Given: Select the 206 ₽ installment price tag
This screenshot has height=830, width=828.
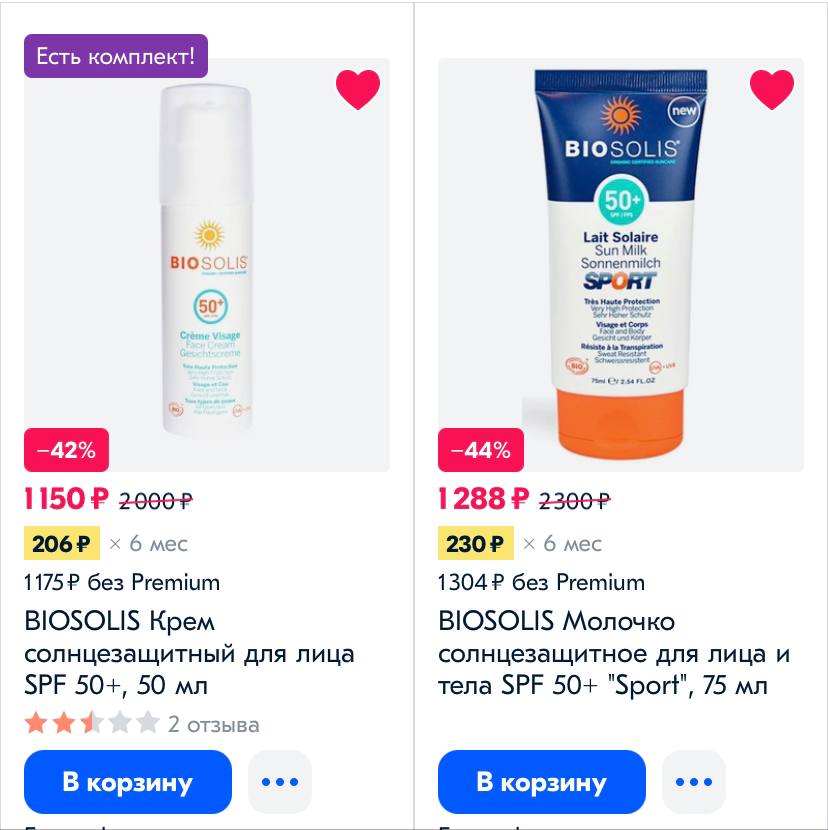Looking at the screenshot, I should 62,543.
